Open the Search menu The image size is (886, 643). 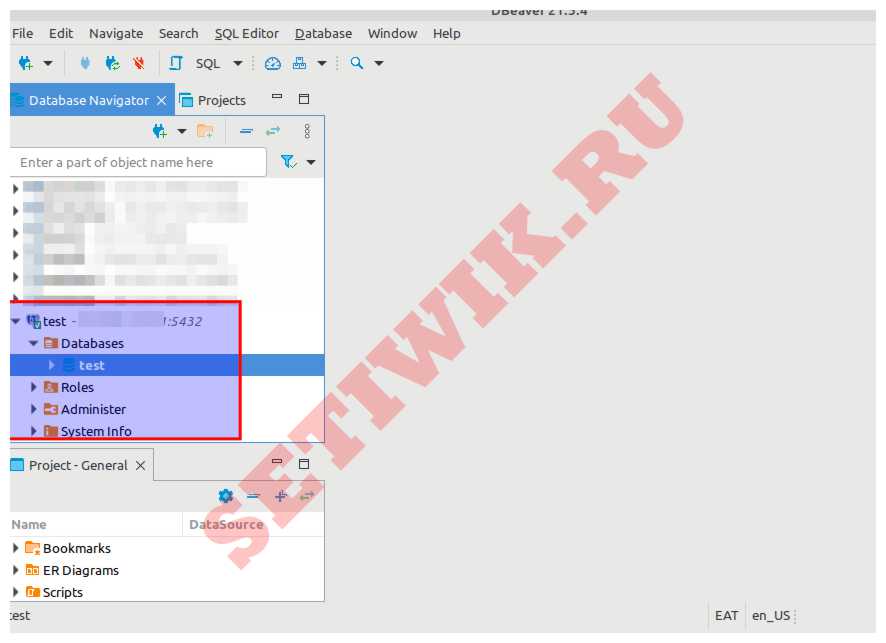pos(179,33)
